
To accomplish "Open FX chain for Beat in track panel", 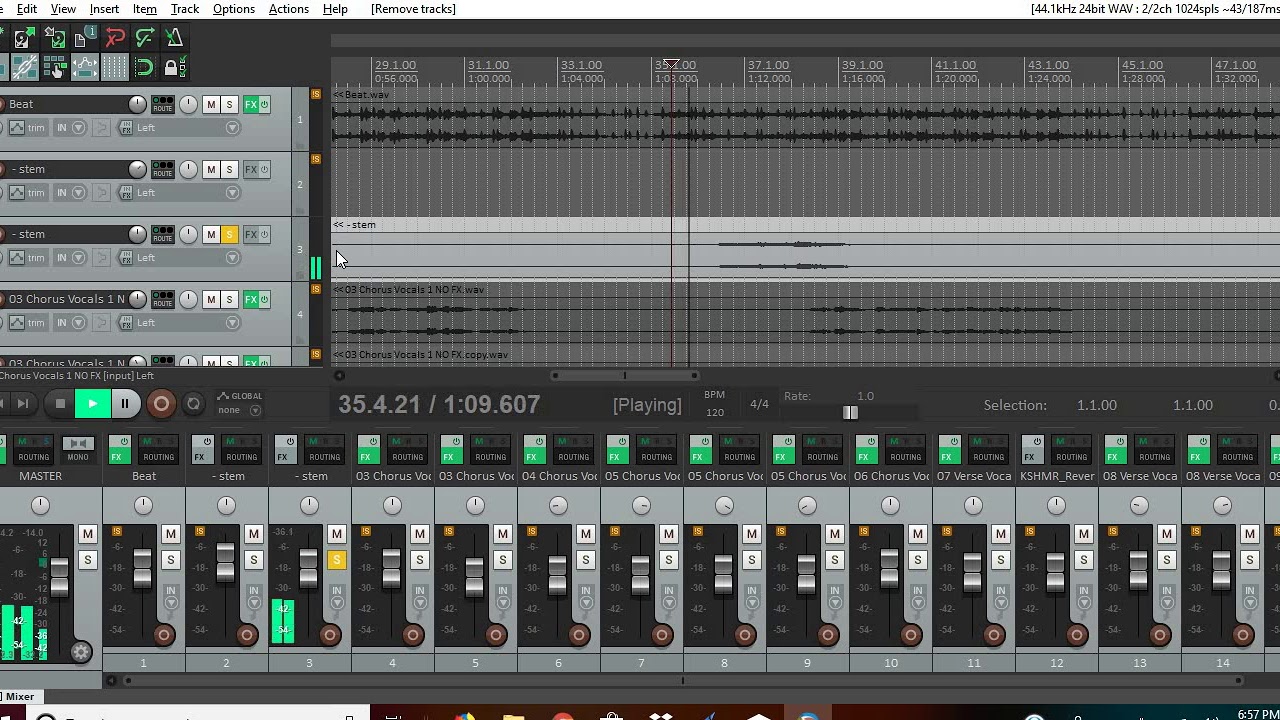I will click(x=251, y=104).
